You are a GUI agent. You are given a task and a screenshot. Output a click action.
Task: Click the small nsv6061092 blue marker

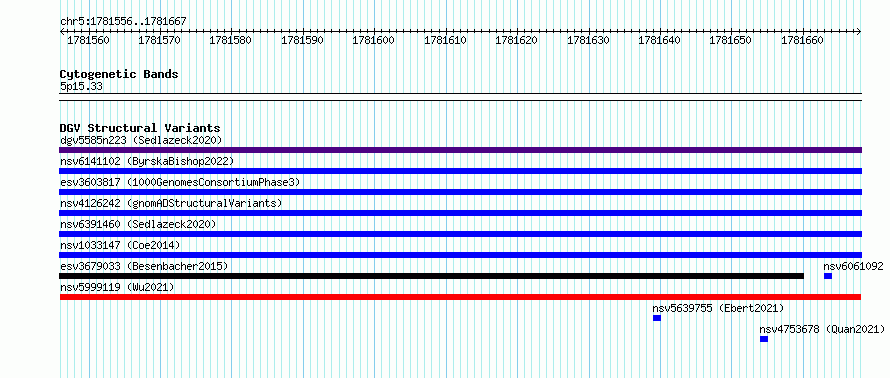click(828, 276)
